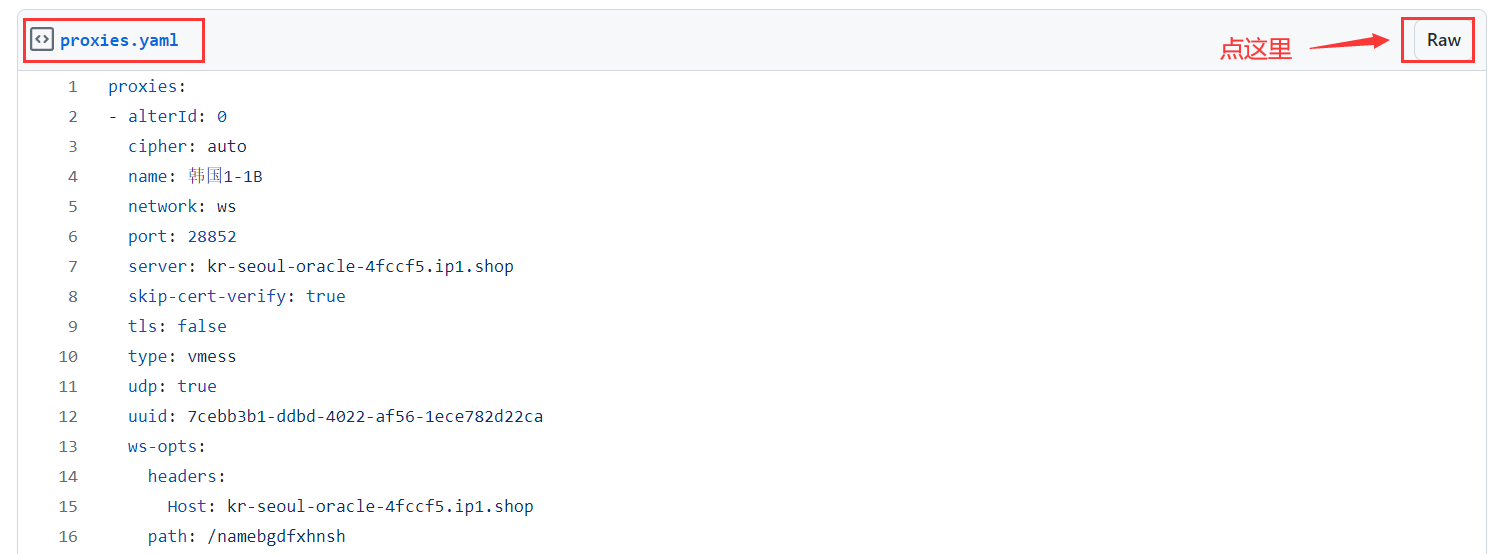1493x554 pixels.
Task: Select line number 7 beside server
Action: [x=72, y=267]
